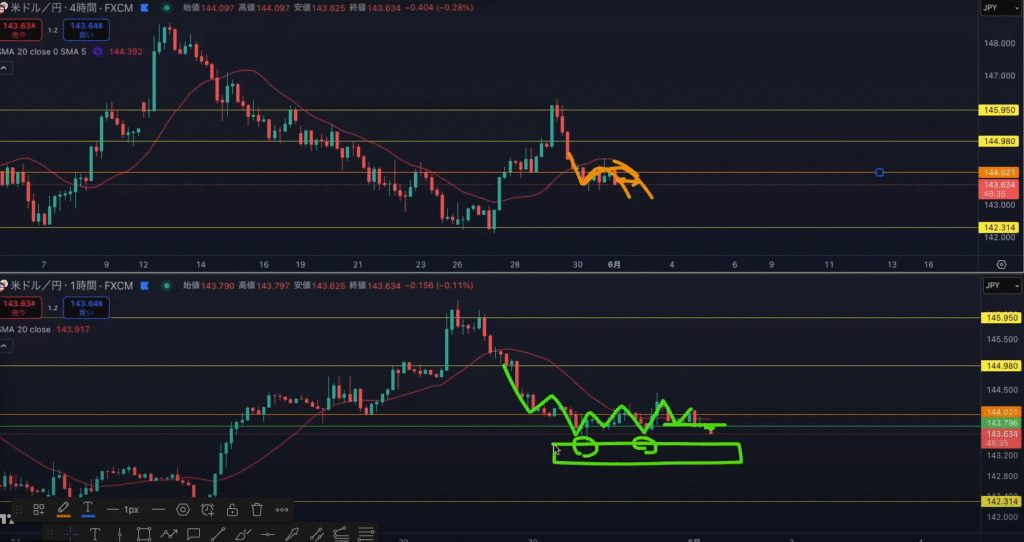The image size is (1024, 542).
Task: Click the 144.392 SMA value
Action: tap(125, 52)
